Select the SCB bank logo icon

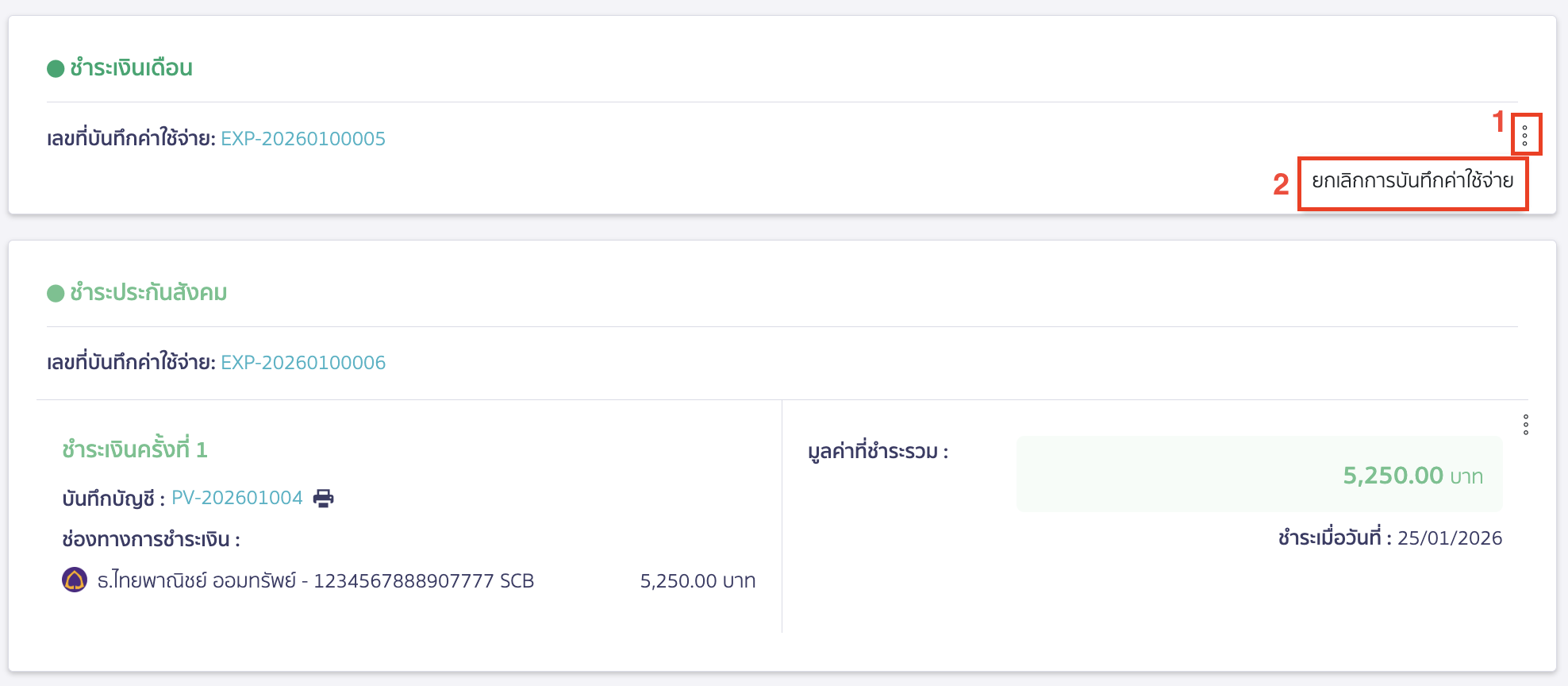pos(75,580)
